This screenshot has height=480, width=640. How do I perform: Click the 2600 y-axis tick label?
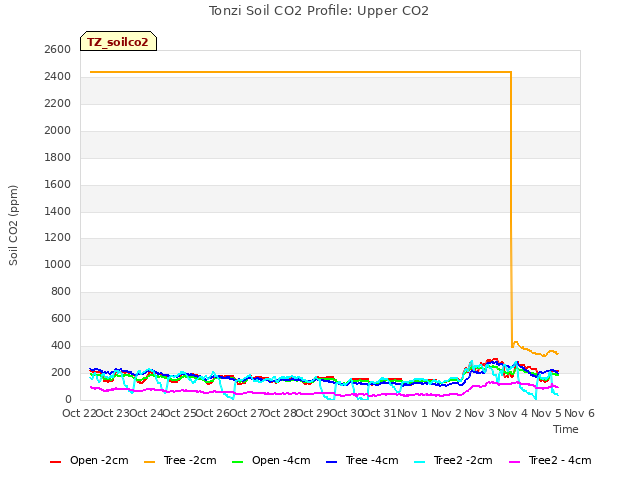58,50
